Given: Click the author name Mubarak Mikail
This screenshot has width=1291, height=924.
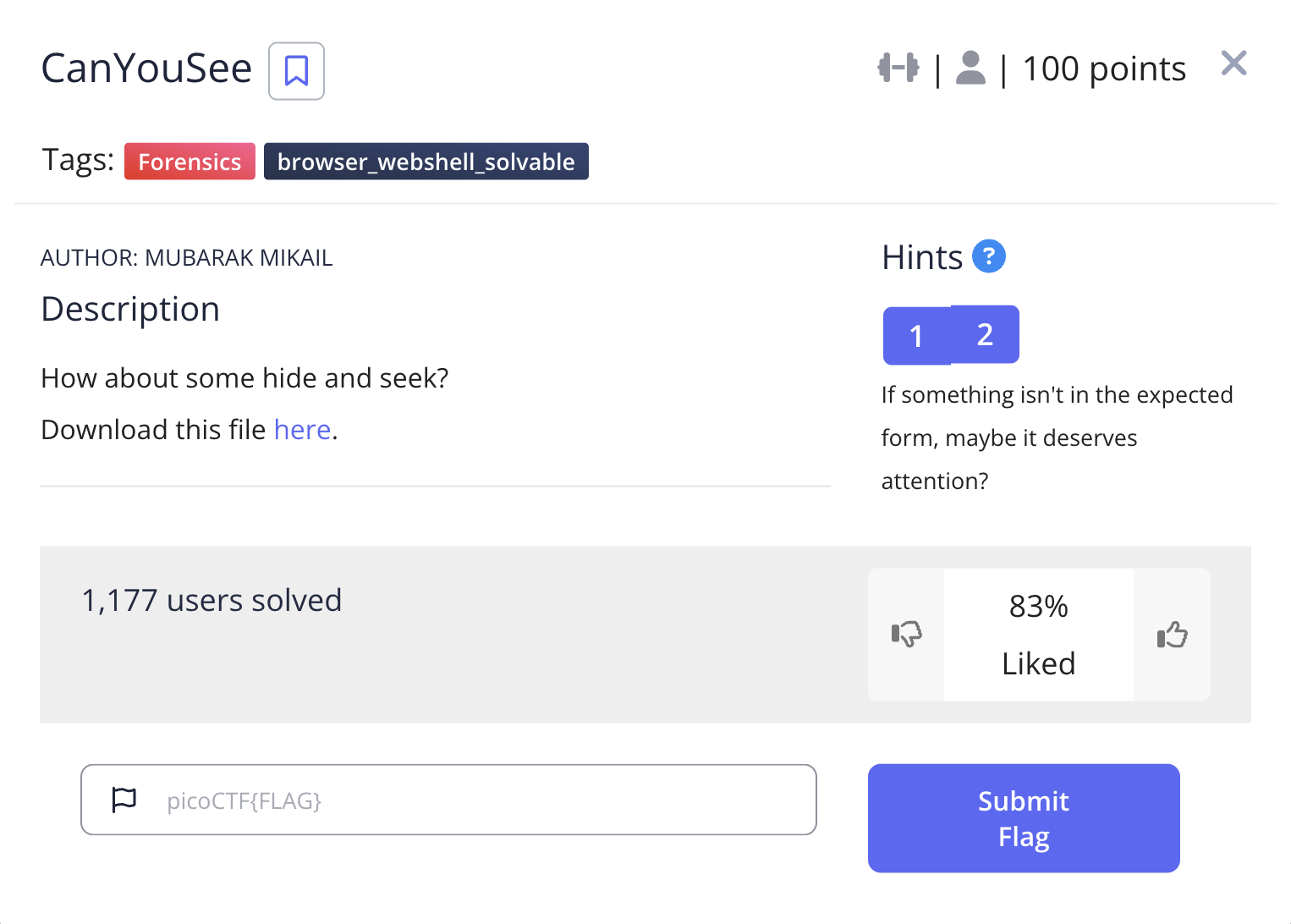Looking at the screenshot, I should [239, 258].
